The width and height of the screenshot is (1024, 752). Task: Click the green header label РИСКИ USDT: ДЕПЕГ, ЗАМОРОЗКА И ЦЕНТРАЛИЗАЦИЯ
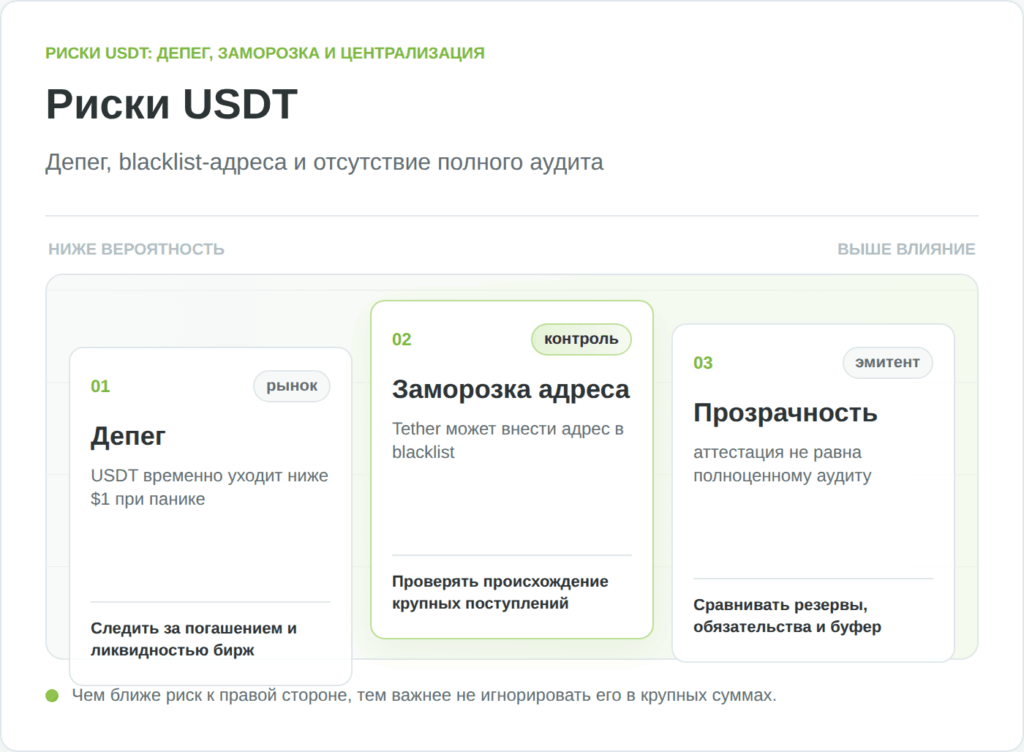pyautogui.click(x=264, y=53)
